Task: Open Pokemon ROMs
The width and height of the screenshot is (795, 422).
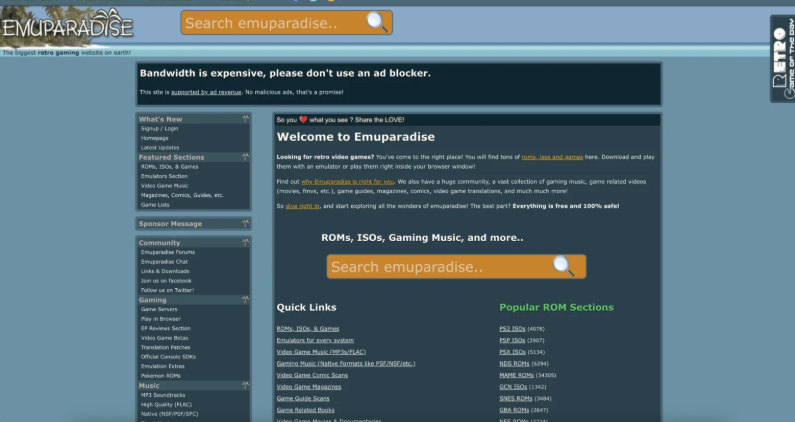Action: [x=161, y=376]
